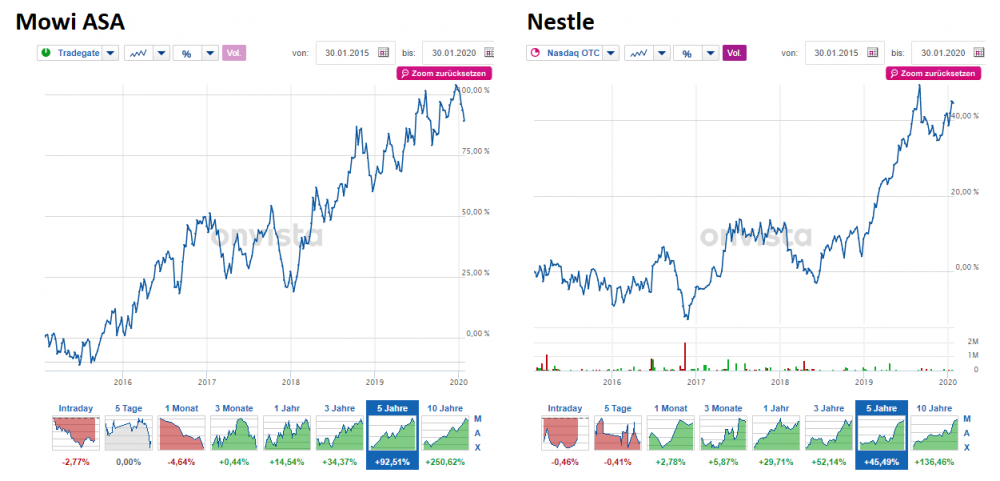
Task: Open the chart type dropdown arrow on Nestle chart
Action: point(662,54)
